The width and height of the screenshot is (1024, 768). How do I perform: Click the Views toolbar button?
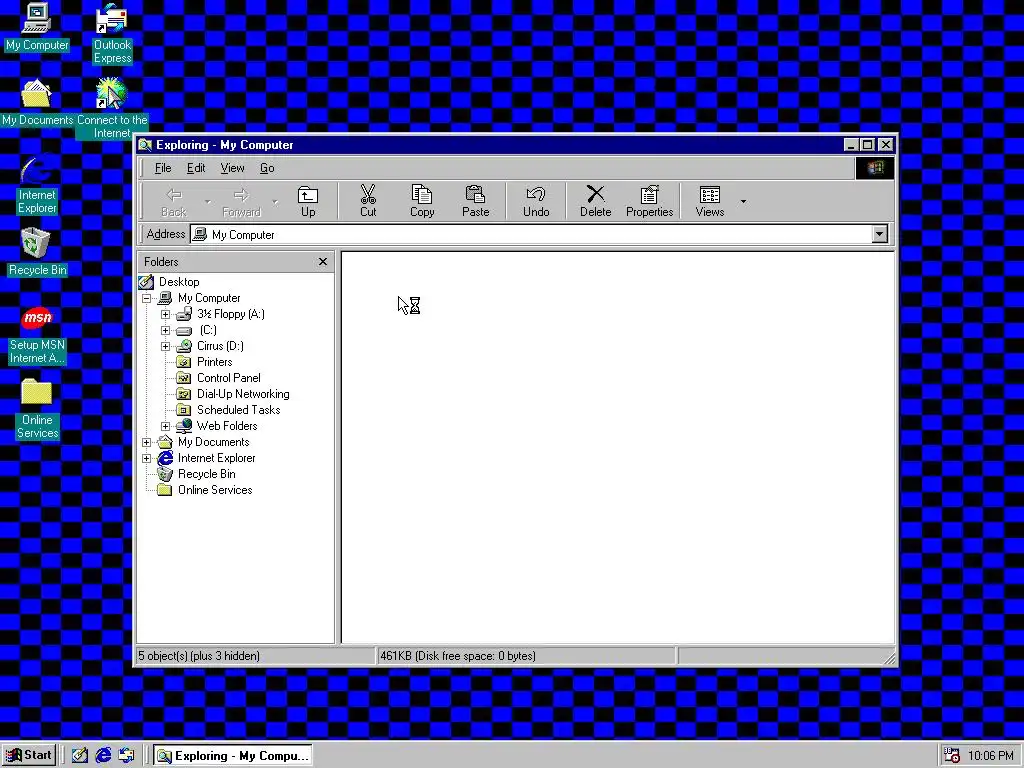coord(709,201)
